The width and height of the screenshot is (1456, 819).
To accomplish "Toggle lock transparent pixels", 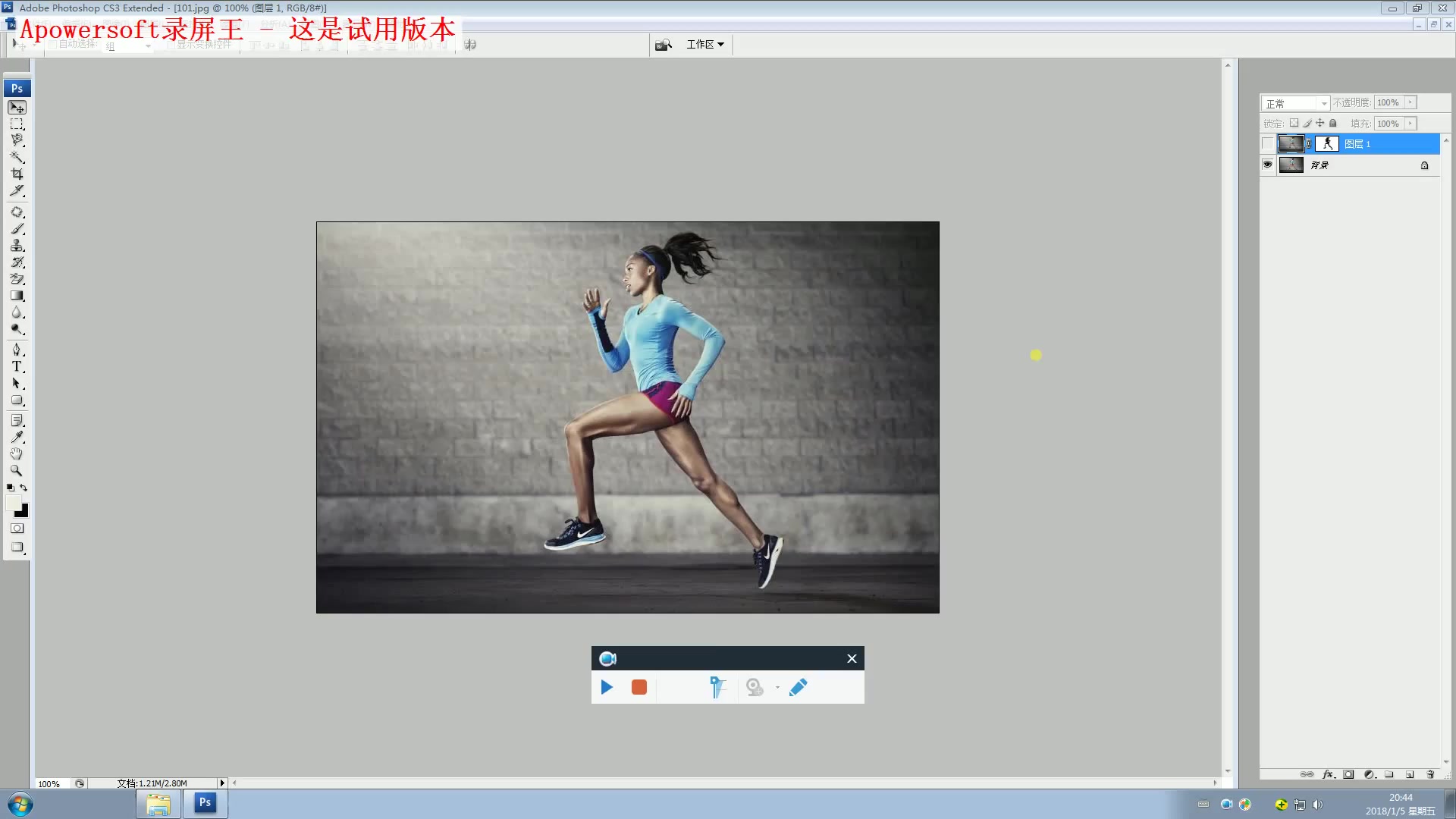I will tap(1294, 123).
